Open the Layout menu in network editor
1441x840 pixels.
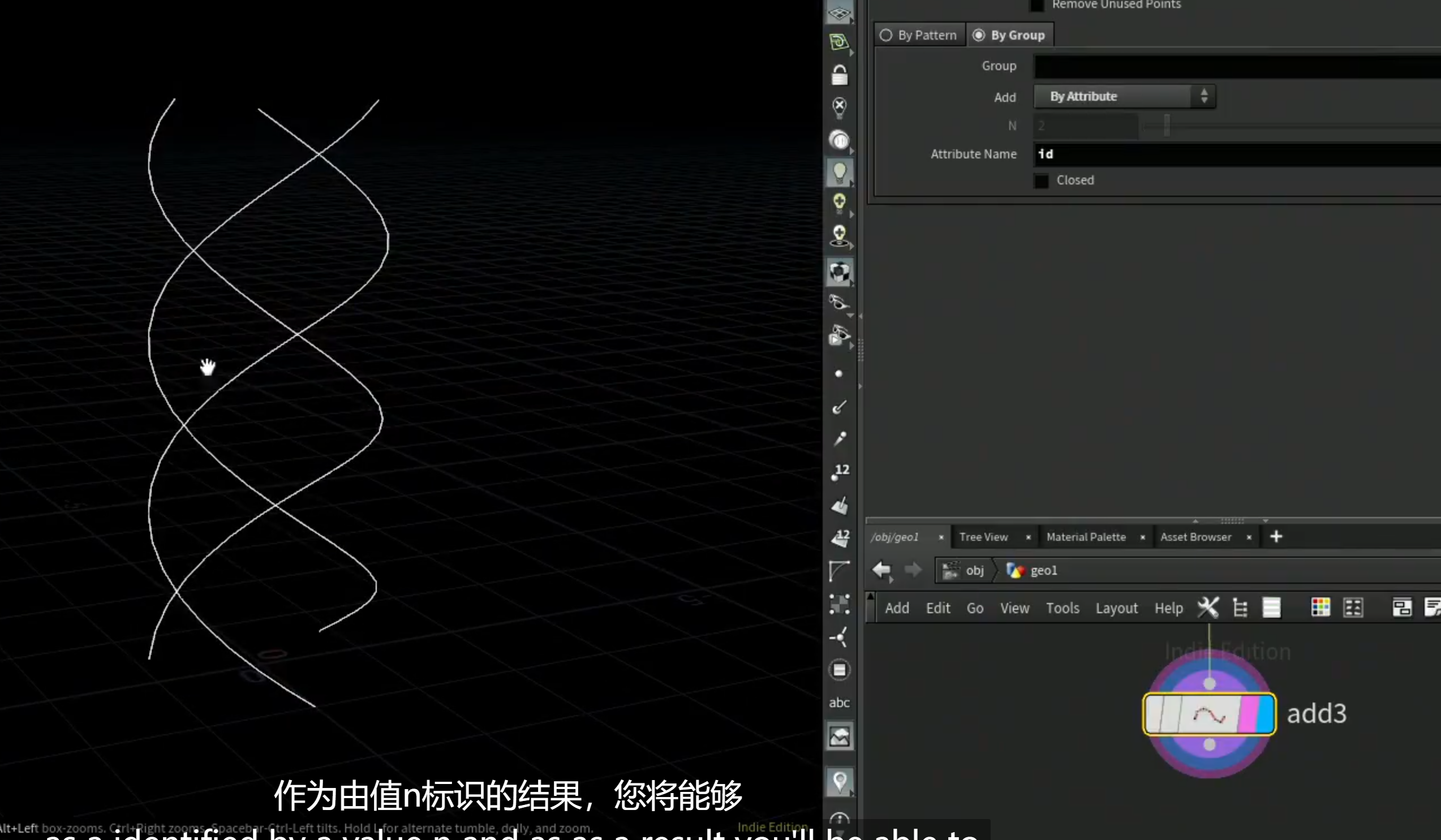pyautogui.click(x=1116, y=609)
